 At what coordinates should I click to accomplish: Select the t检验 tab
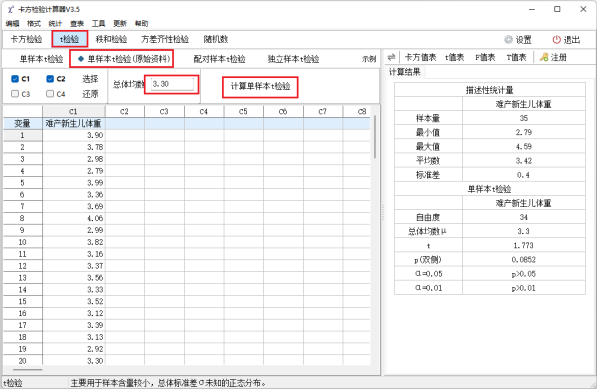(x=70, y=39)
